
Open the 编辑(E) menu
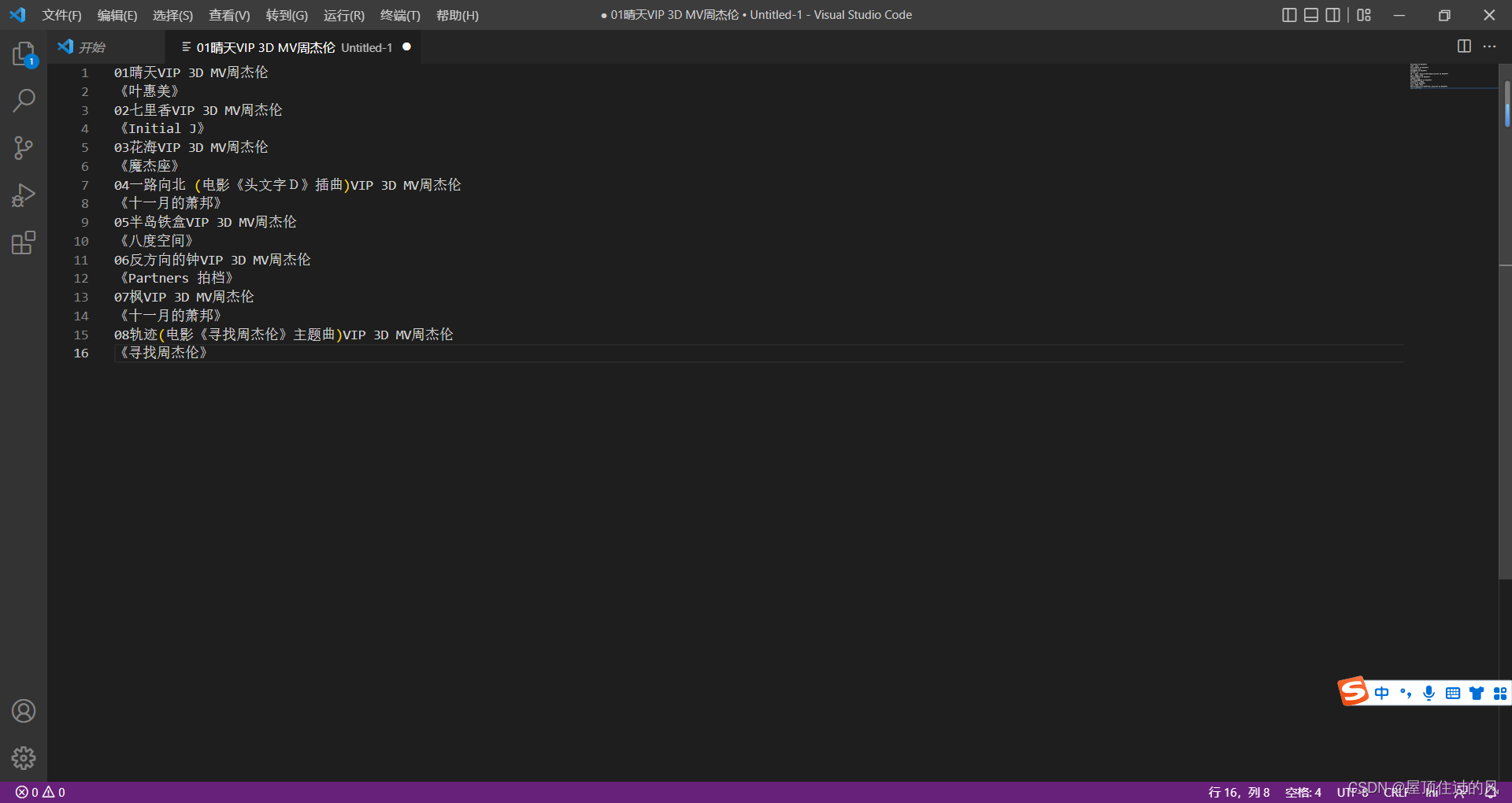click(117, 15)
